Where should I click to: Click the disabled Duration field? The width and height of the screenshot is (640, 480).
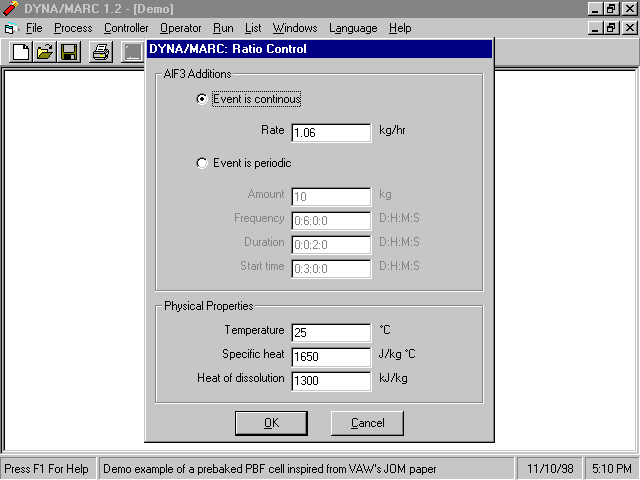coord(331,245)
